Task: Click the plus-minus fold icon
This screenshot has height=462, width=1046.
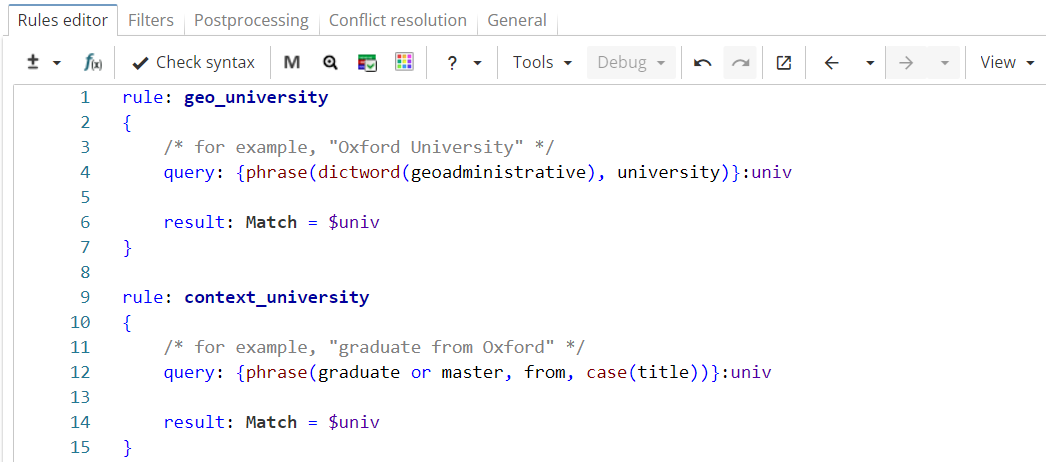Action: (x=33, y=63)
